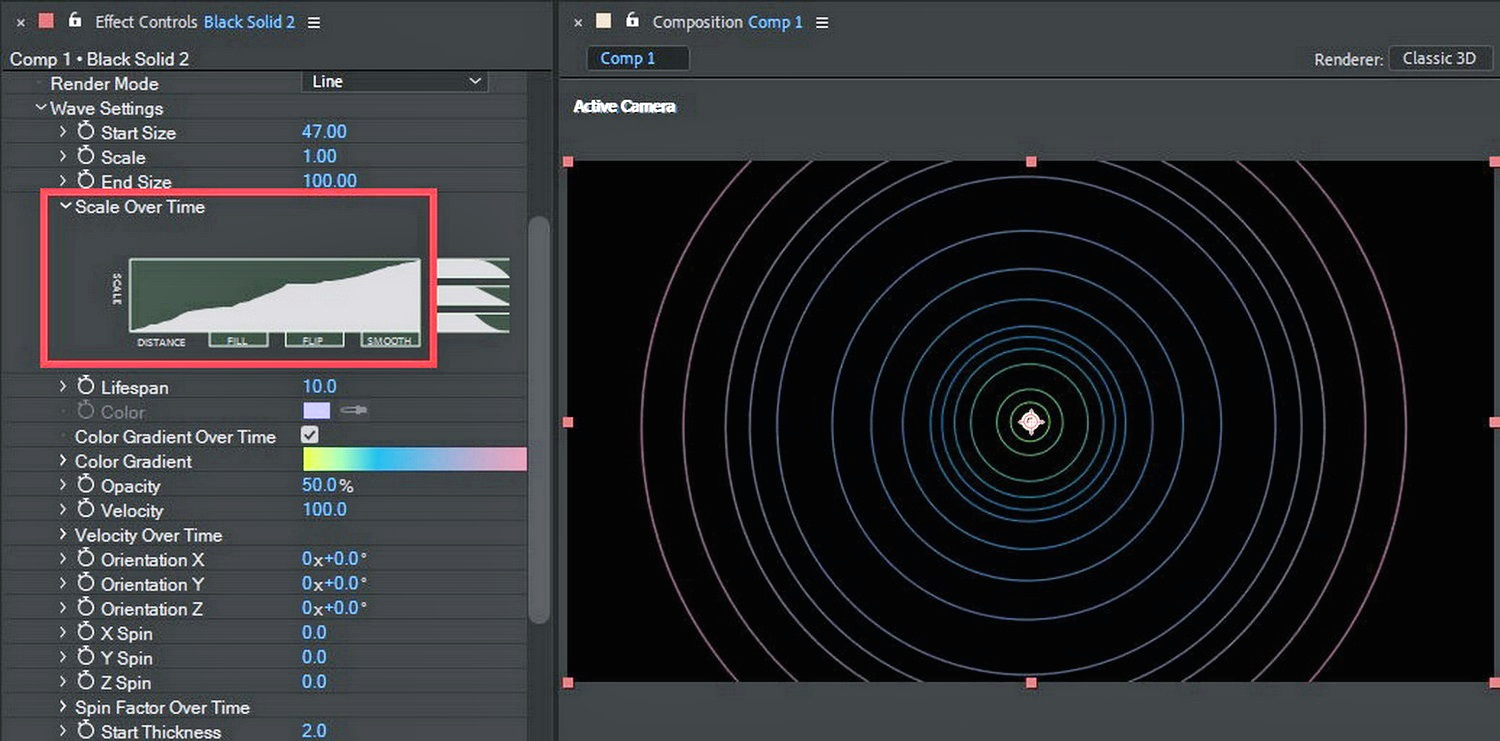The image size is (1500, 741).
Task: Click the top-center layer handle in comp
Action: [1031, 161]
